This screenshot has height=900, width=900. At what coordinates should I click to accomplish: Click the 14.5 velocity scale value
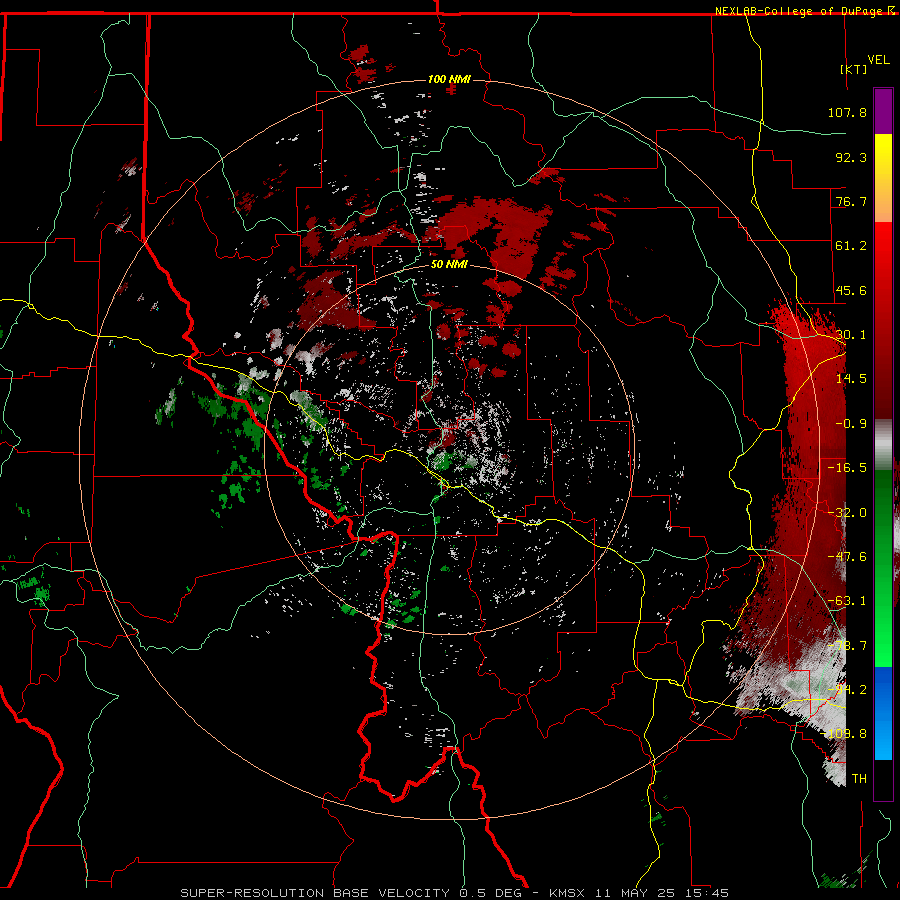(x=851, y=379)
